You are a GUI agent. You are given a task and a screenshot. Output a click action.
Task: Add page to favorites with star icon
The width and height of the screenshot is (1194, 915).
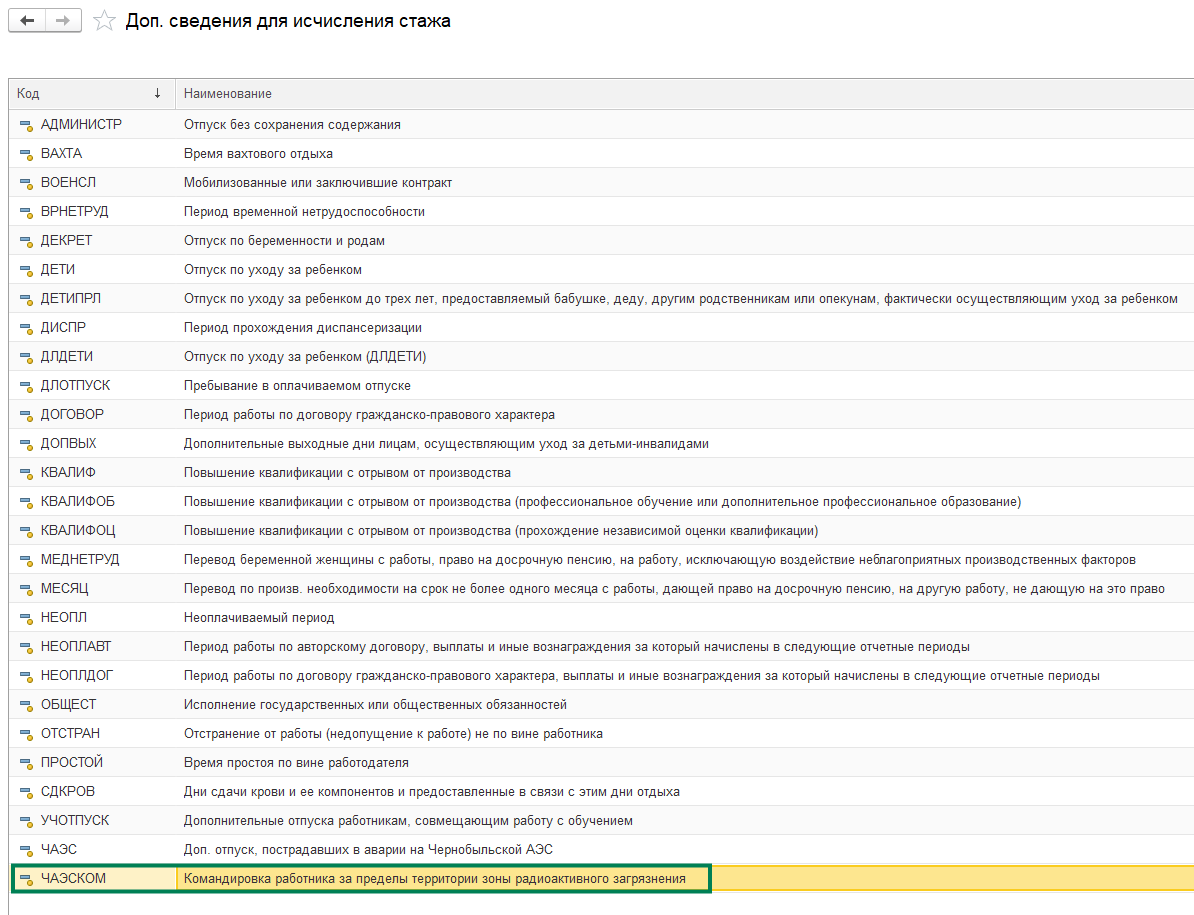[104, 21]
